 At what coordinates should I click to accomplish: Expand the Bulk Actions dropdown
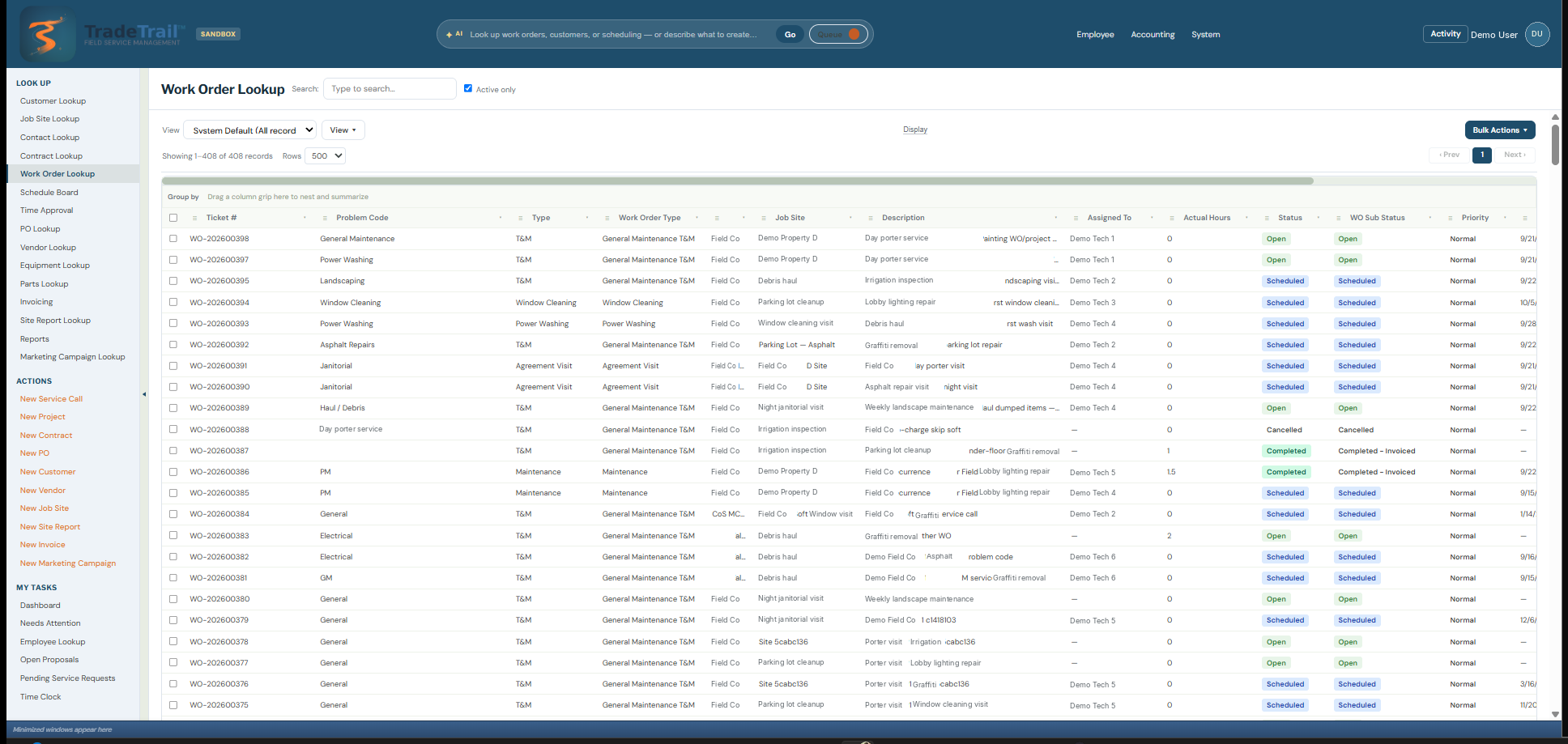1500,130
